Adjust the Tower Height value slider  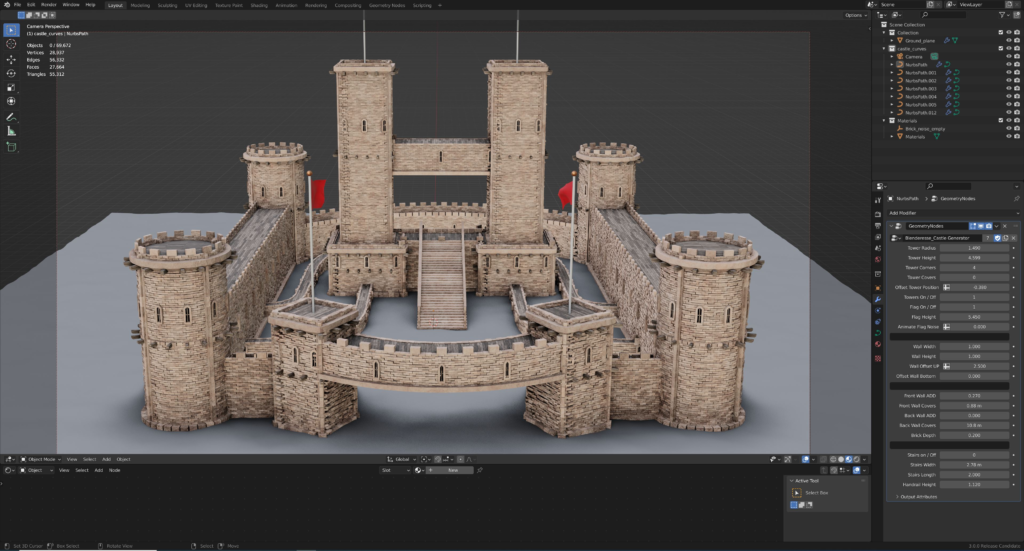click(x=973, y=258)
